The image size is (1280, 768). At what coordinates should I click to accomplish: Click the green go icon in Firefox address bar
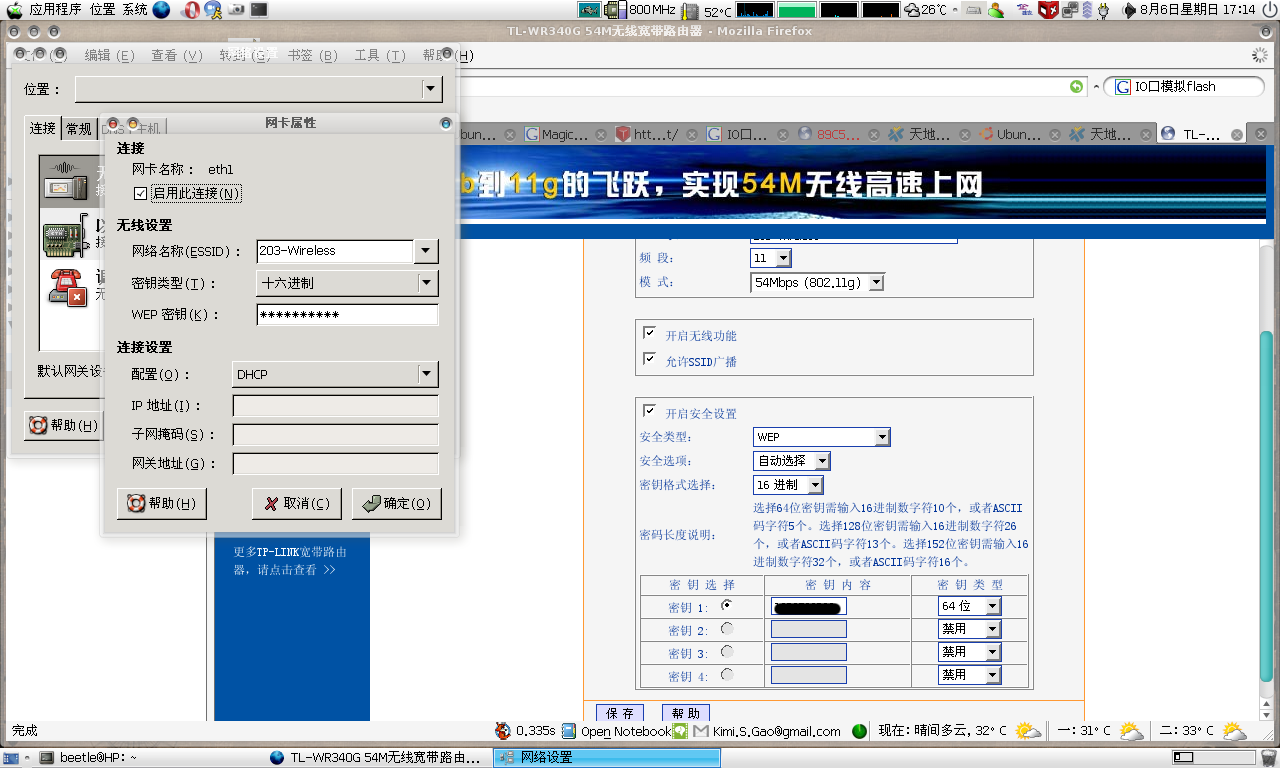pos(1076,87)
